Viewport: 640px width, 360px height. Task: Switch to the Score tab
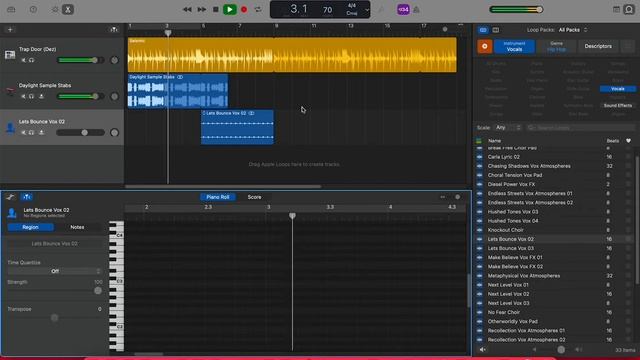click(x=254, y=197)
